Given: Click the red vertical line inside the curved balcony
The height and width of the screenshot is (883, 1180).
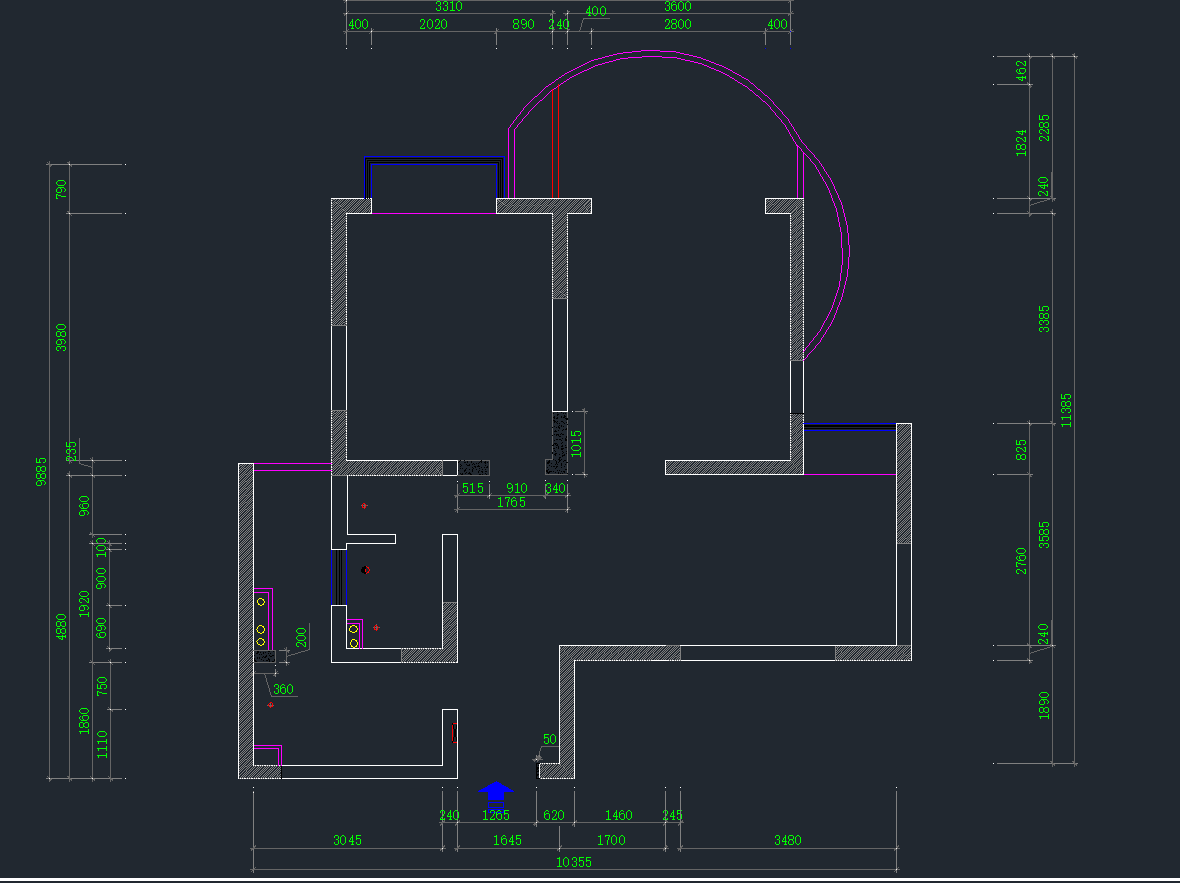Looking at the screenshot, I should (554, 140).
